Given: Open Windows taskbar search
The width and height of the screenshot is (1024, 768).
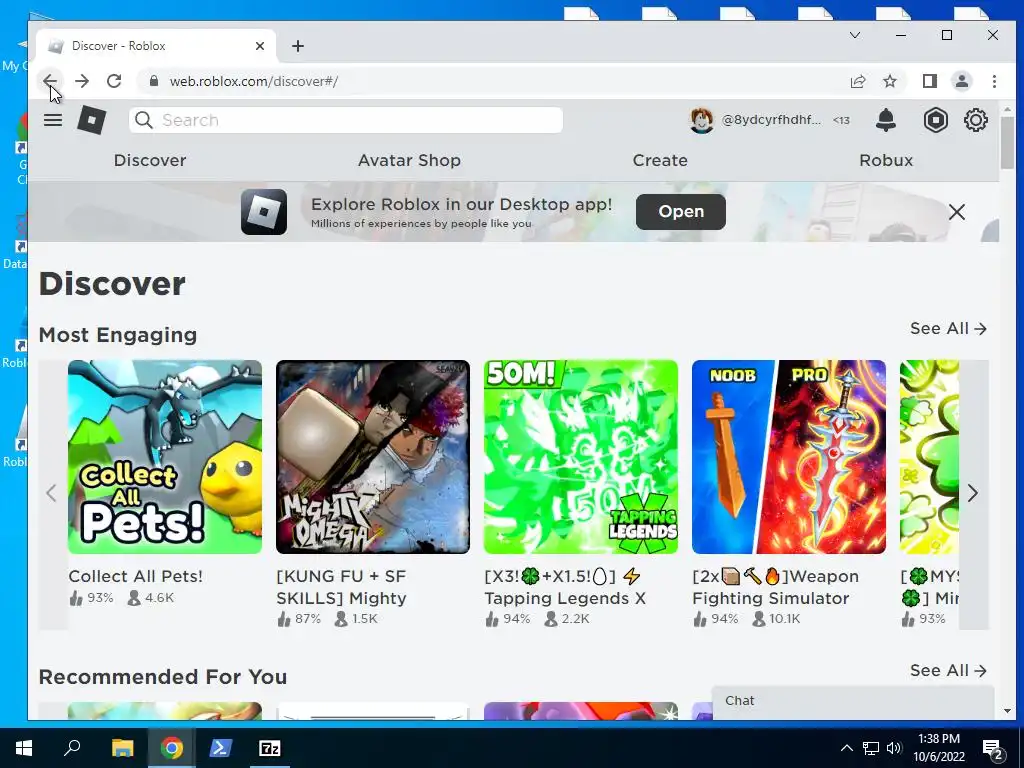Looking at the screenshot, I should coord(72,748).
